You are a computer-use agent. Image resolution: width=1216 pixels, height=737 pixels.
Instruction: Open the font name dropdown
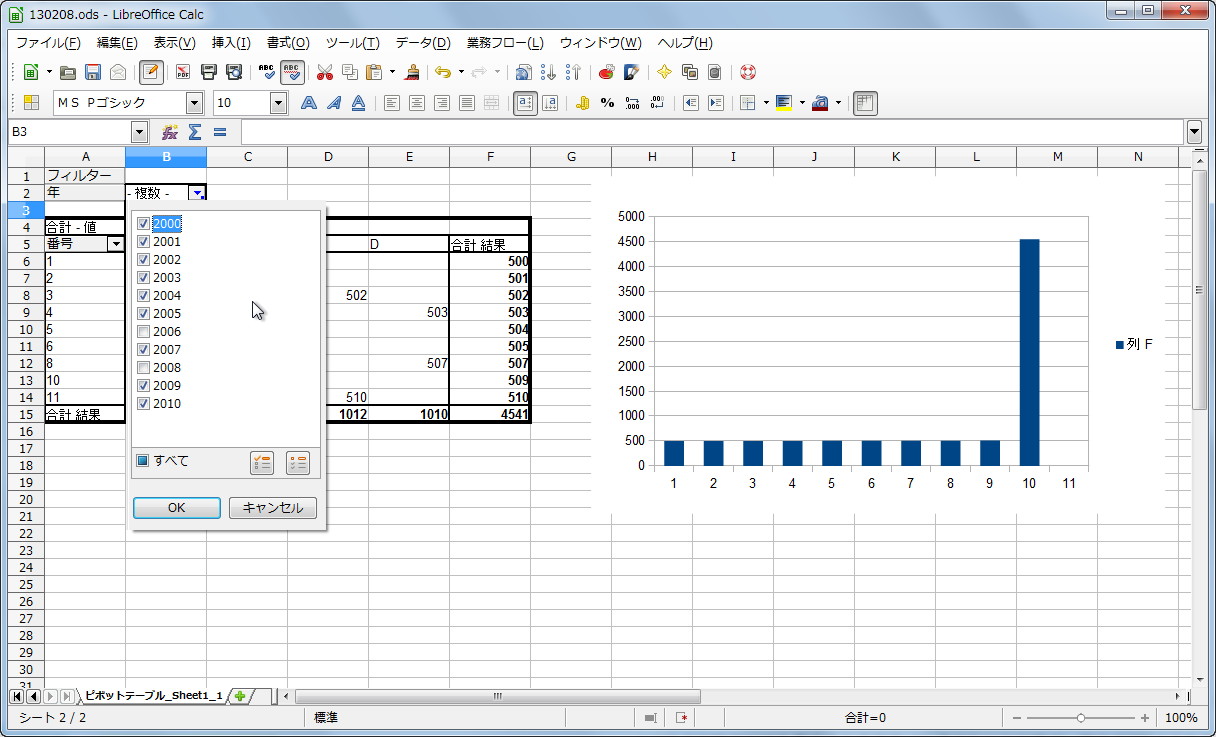click(x=194, y=103)
